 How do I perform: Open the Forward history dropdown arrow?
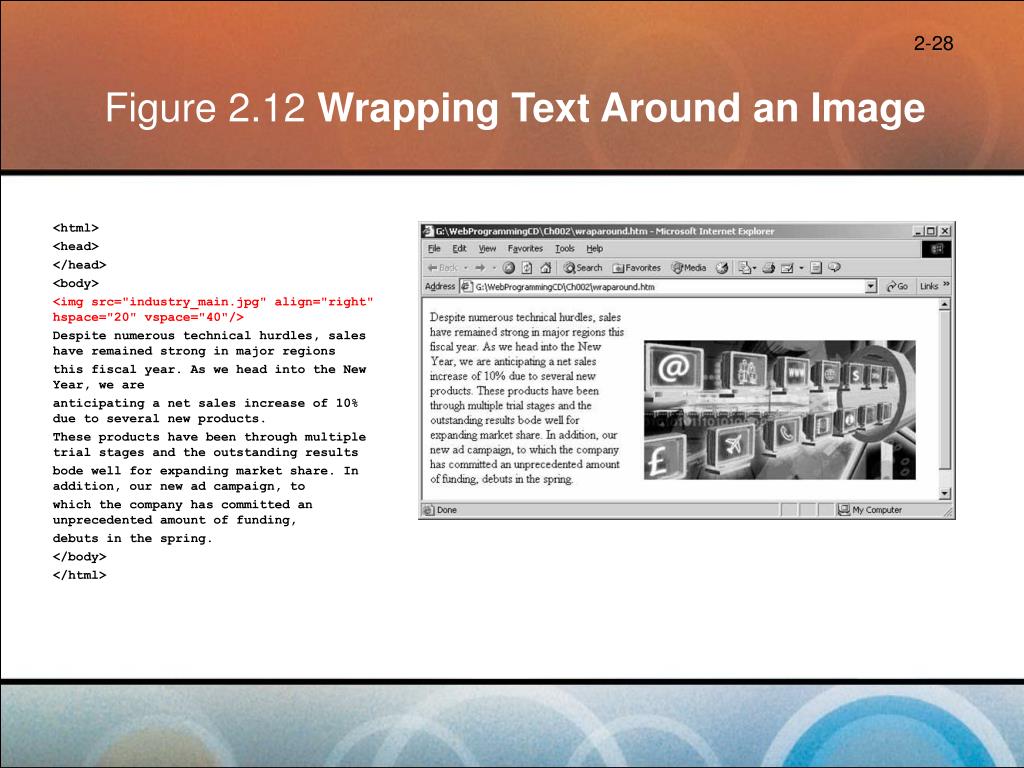494,268
